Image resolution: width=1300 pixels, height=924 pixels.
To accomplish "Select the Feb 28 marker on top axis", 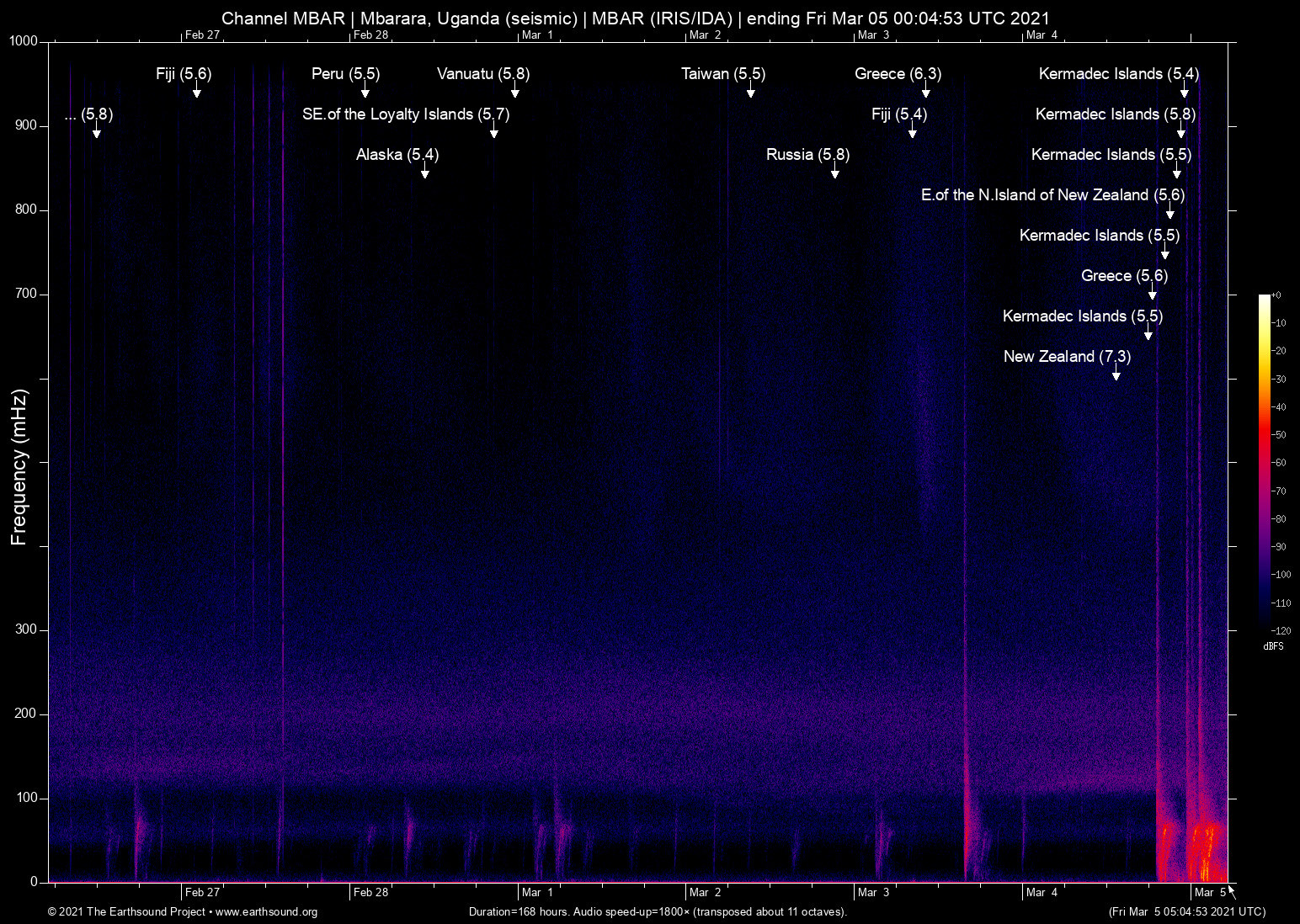I will 370,35.
